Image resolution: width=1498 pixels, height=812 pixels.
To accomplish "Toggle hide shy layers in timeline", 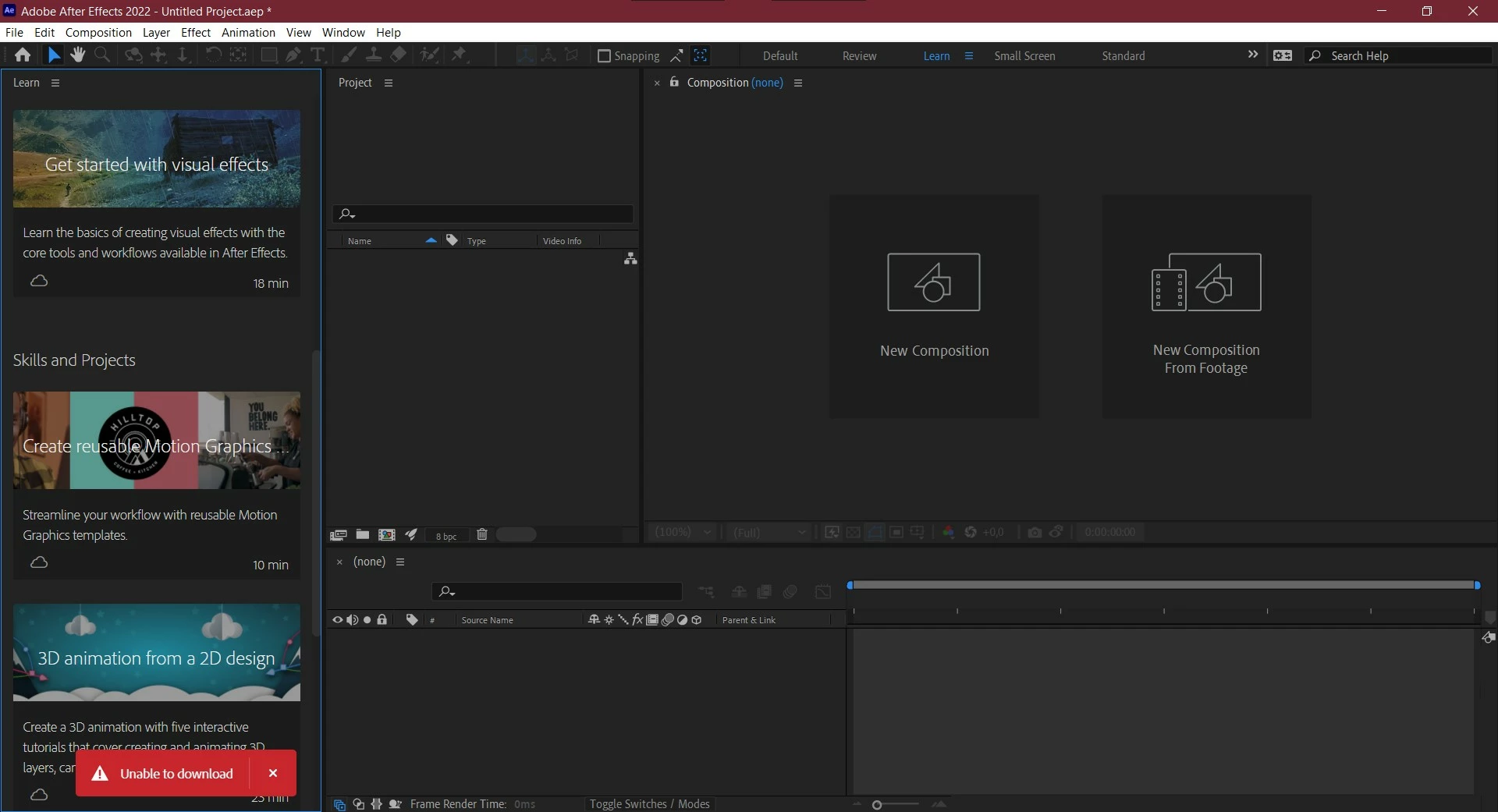I will tap(739, 592).
